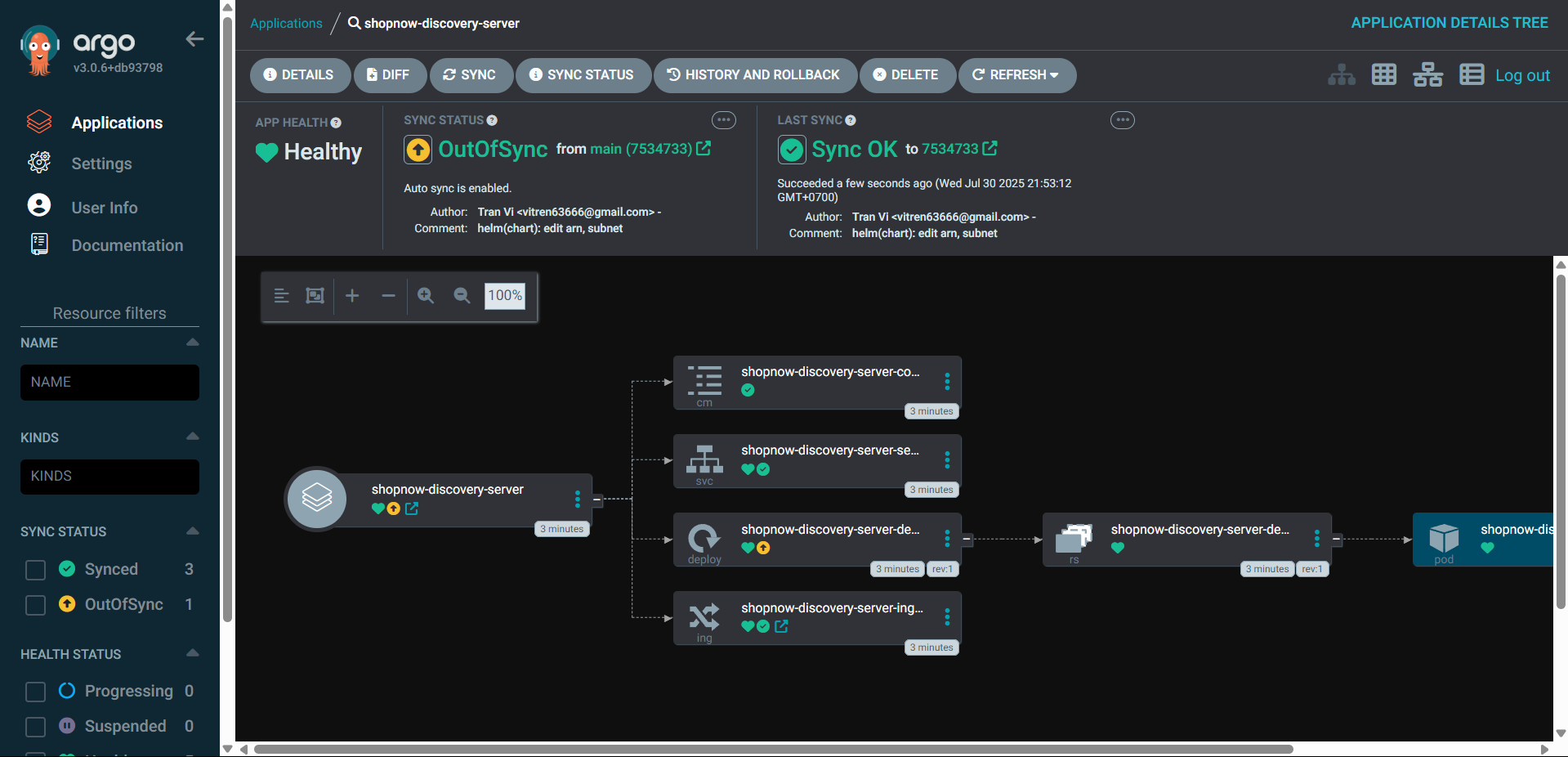Toggle the Progressing health filter checkbox
Image resolution: width=1568 pixels, height=757 pixels.
[x=35, y=692]
